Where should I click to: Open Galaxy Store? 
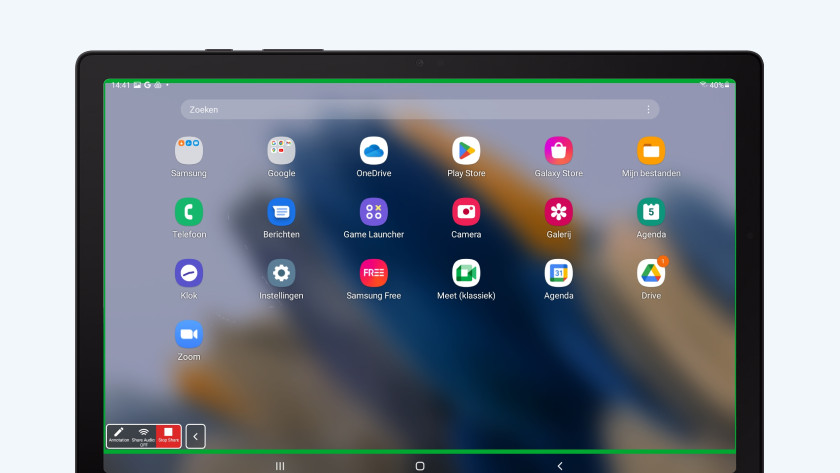coord(558,151)
